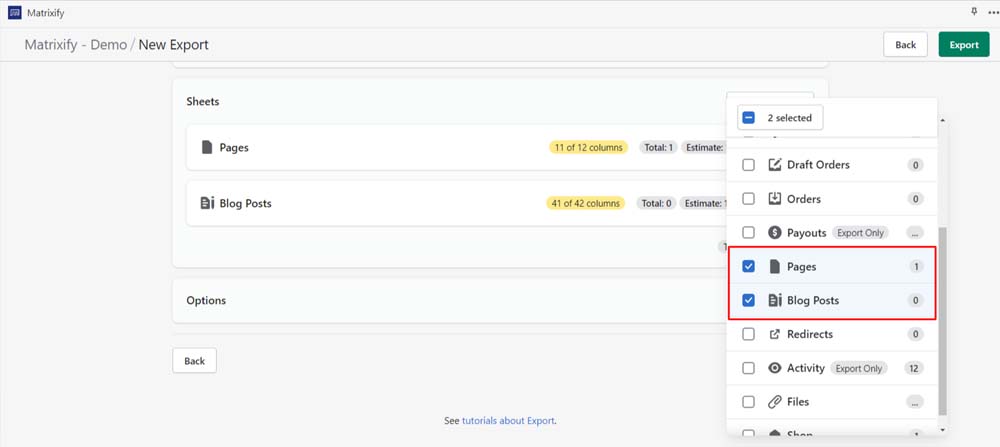The height and width of the screenshot is (447, 1000).
Task: Click the bottom-left Back button
Action: (x=195, y=361)
